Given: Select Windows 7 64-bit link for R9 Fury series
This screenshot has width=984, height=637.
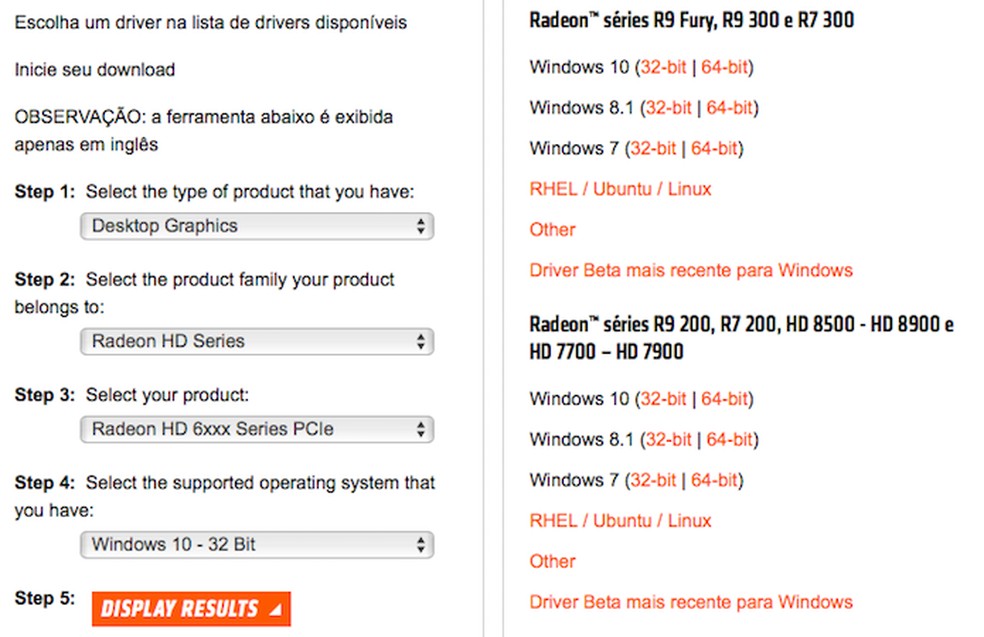Looking at the screenshot, I should coord(715,149).
